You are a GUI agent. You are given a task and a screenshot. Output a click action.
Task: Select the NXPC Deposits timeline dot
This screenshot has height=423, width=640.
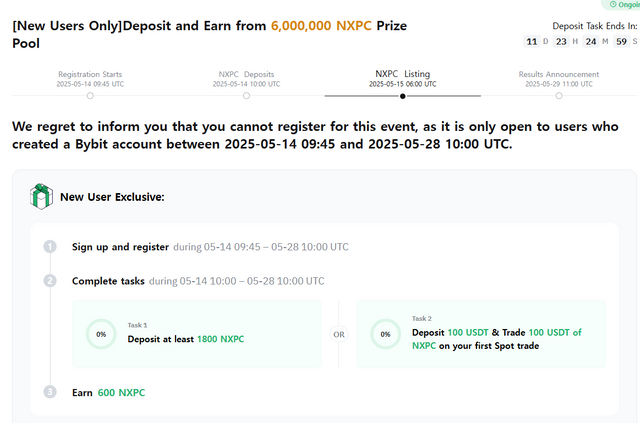(x=247, y=96)
